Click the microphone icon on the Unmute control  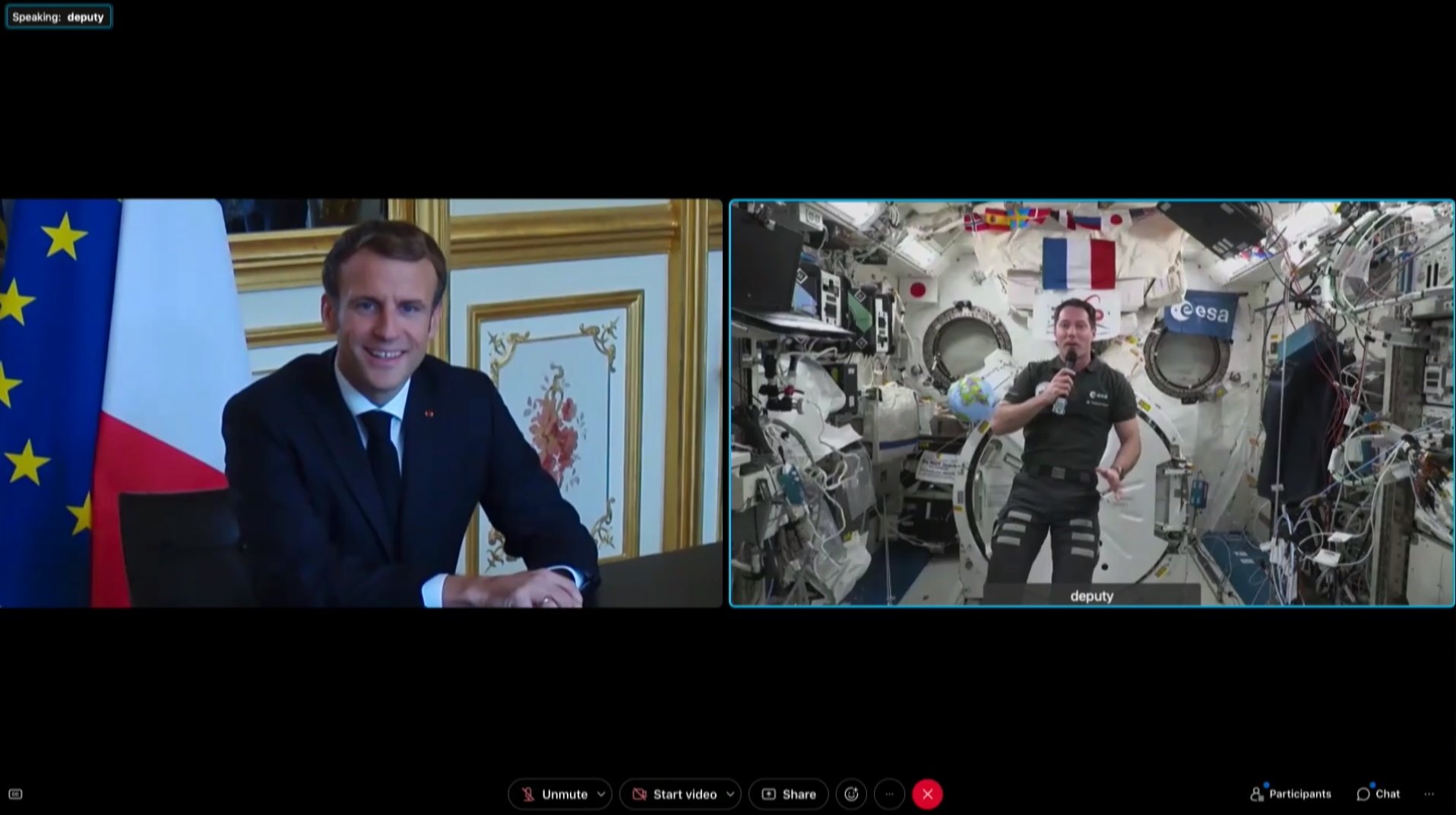(x=529, y=794)
